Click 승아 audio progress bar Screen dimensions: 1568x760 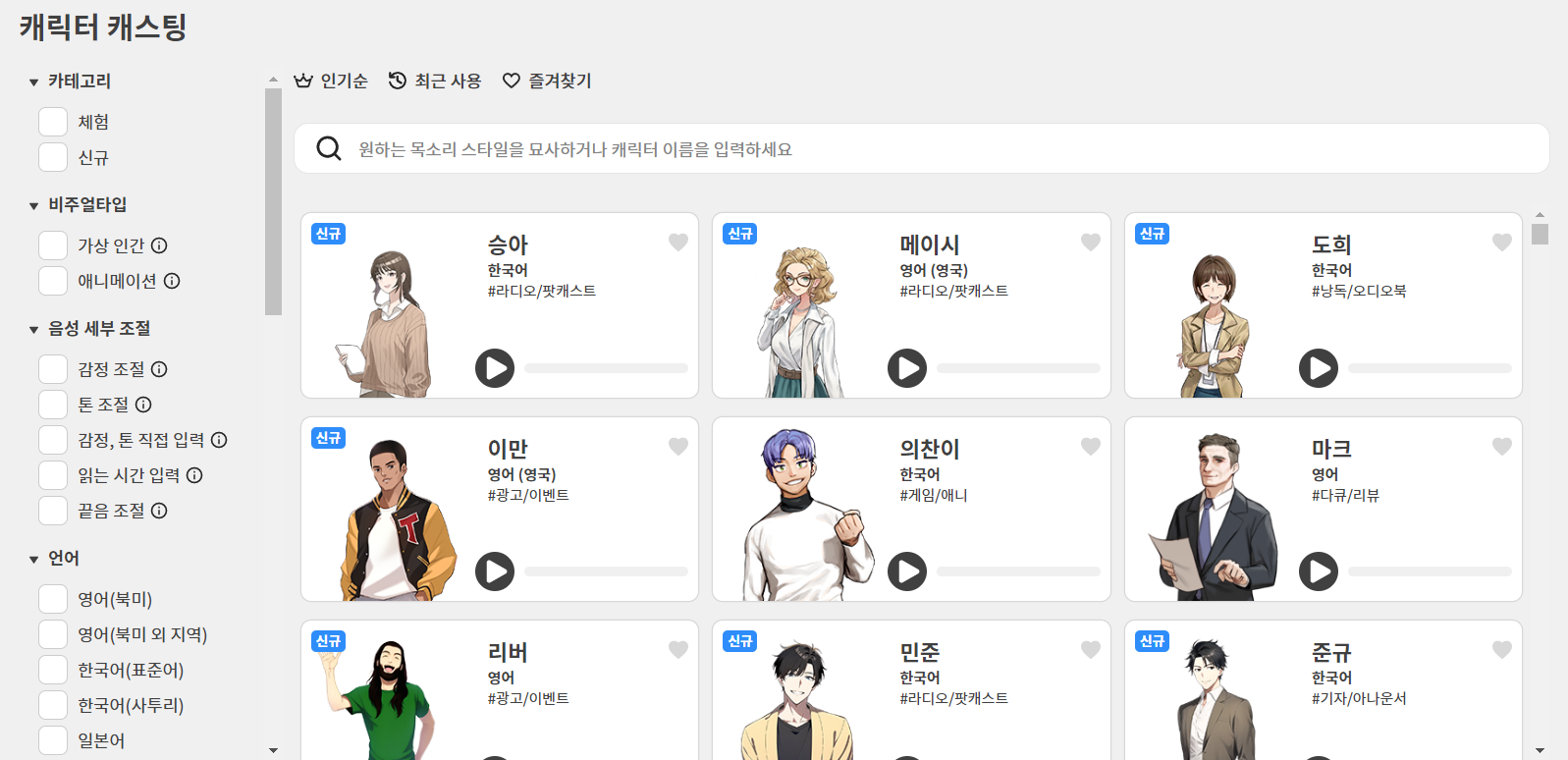tap(606, 368)
